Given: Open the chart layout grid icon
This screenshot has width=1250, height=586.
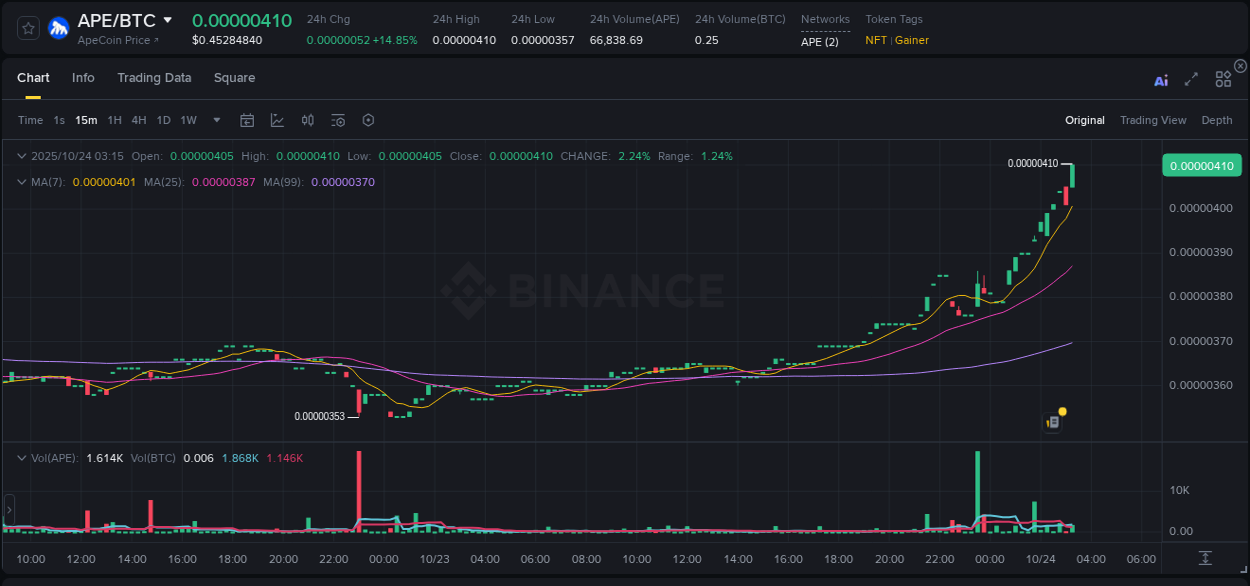Looking at the screenshot, I should click(1223, 79).
